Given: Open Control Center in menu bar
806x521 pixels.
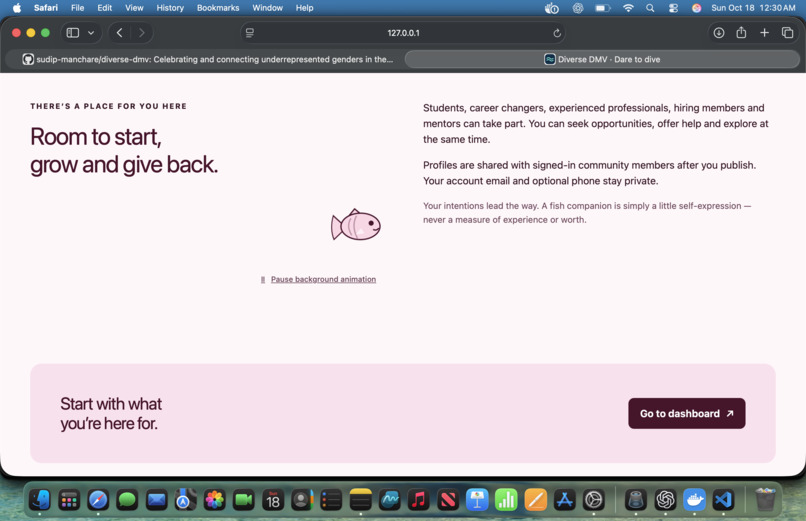Looking at the screenshot, I should click(673, 8).
